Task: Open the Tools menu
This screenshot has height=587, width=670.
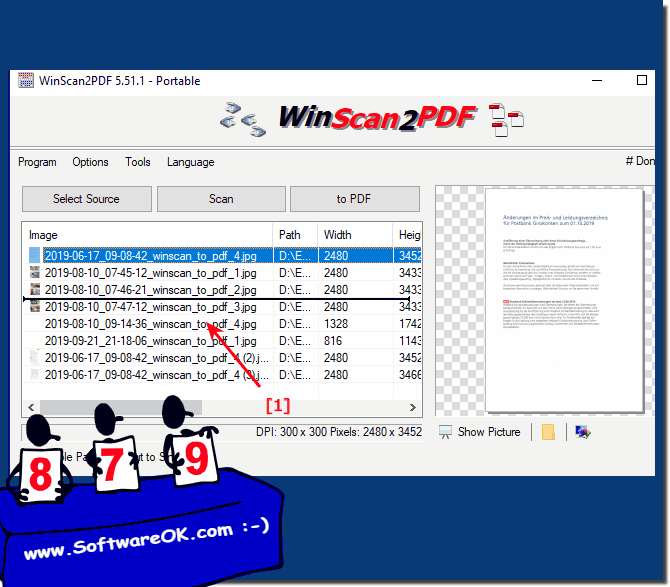Action: coord(138,162)
